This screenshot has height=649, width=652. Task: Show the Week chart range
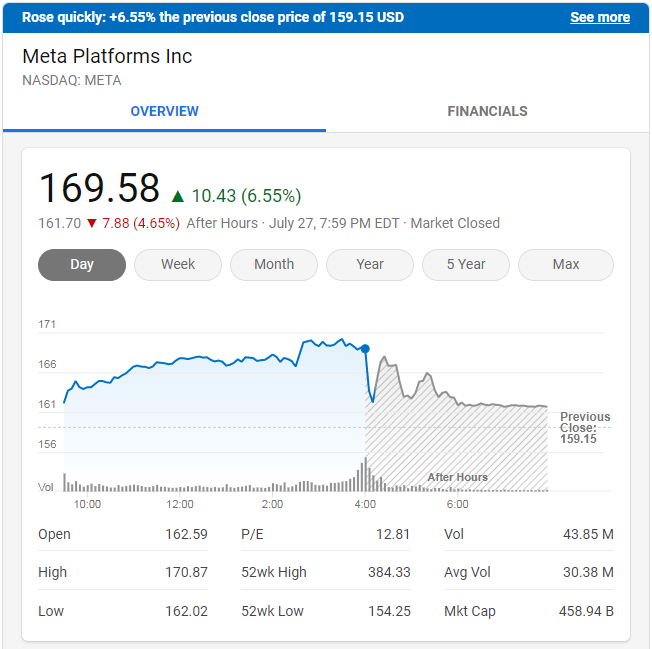[178, 265]
